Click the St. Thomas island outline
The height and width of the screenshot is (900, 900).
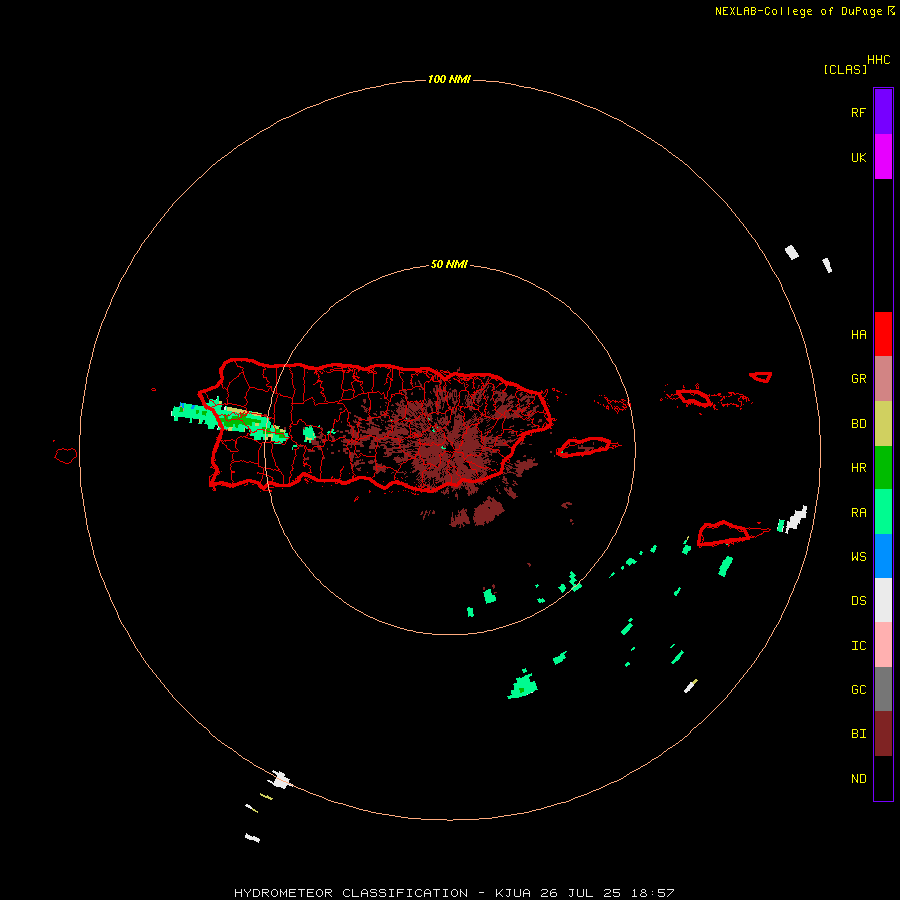pyautogui.click(x=693, y=397)
